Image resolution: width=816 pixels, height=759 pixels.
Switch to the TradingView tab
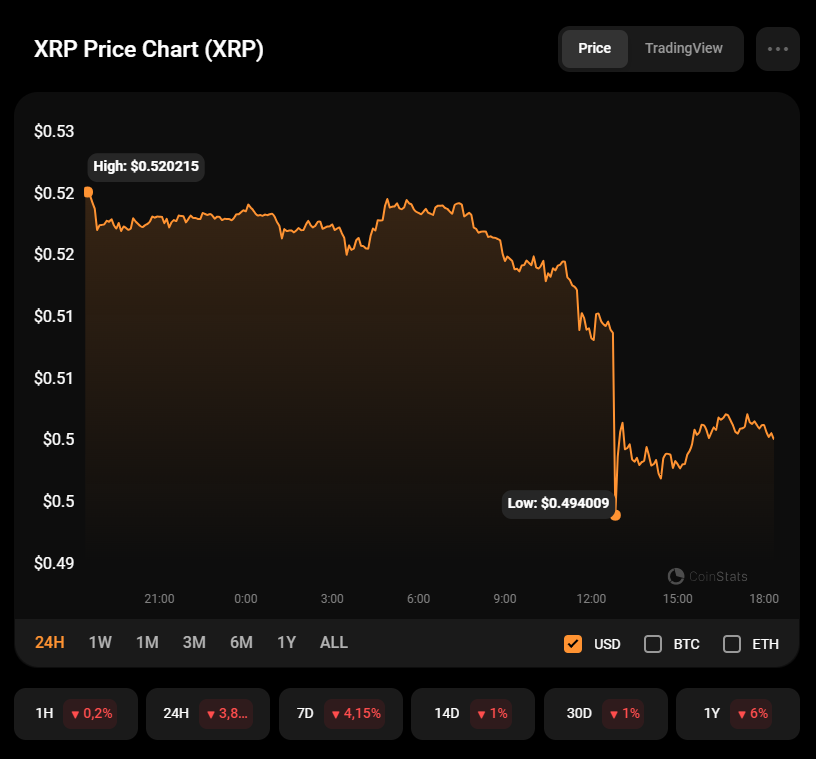684,49
